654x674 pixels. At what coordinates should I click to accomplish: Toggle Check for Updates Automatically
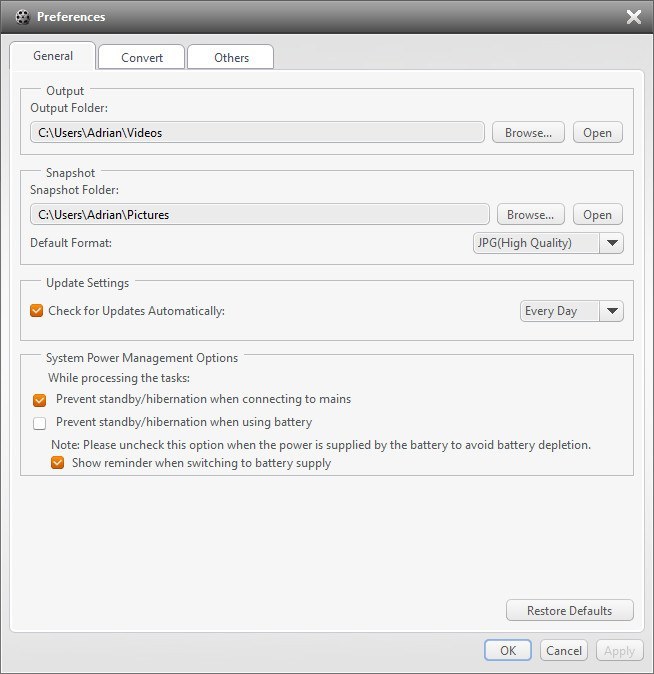click(x=37, y=310)
